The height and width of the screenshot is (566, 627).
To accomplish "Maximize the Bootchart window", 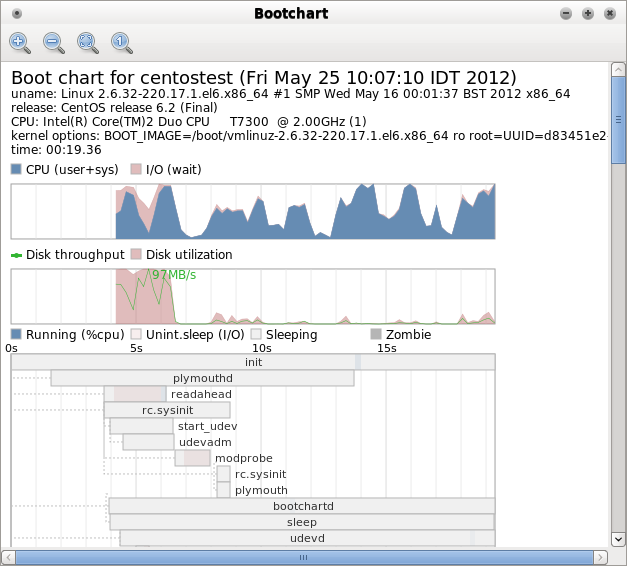I will 588,14.
